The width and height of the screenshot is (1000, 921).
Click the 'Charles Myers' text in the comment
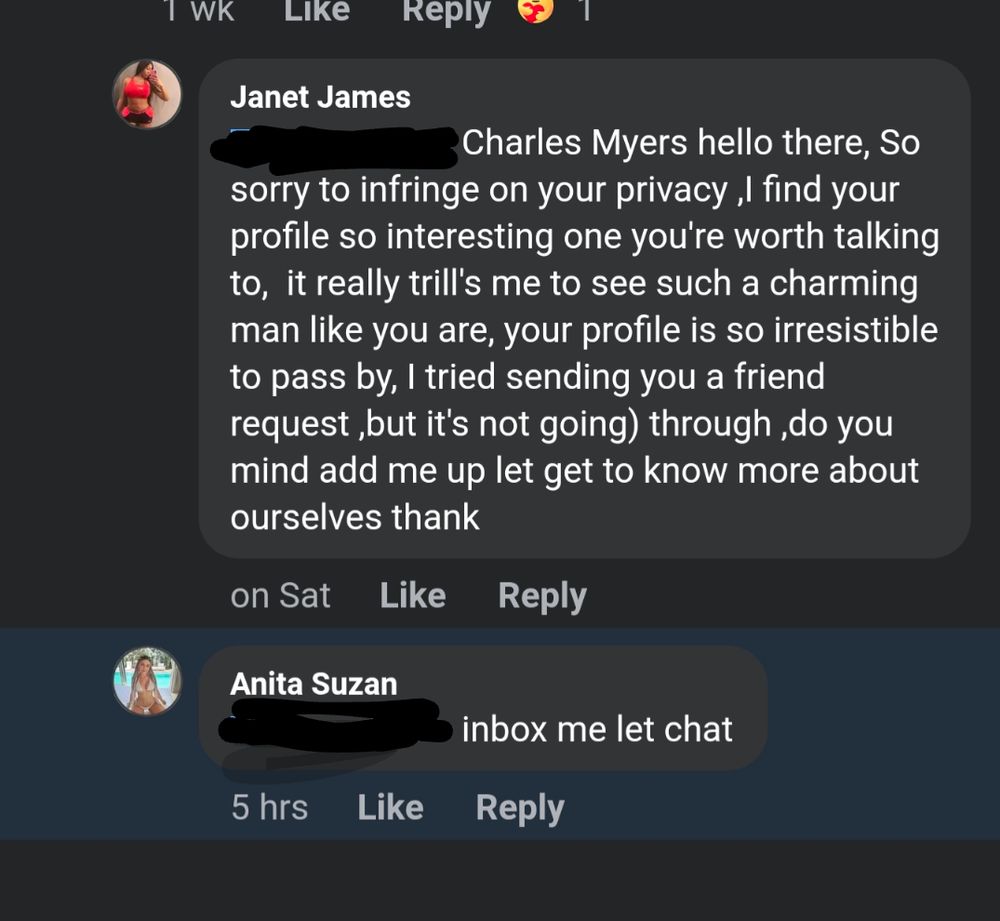[x=575, y=143]
